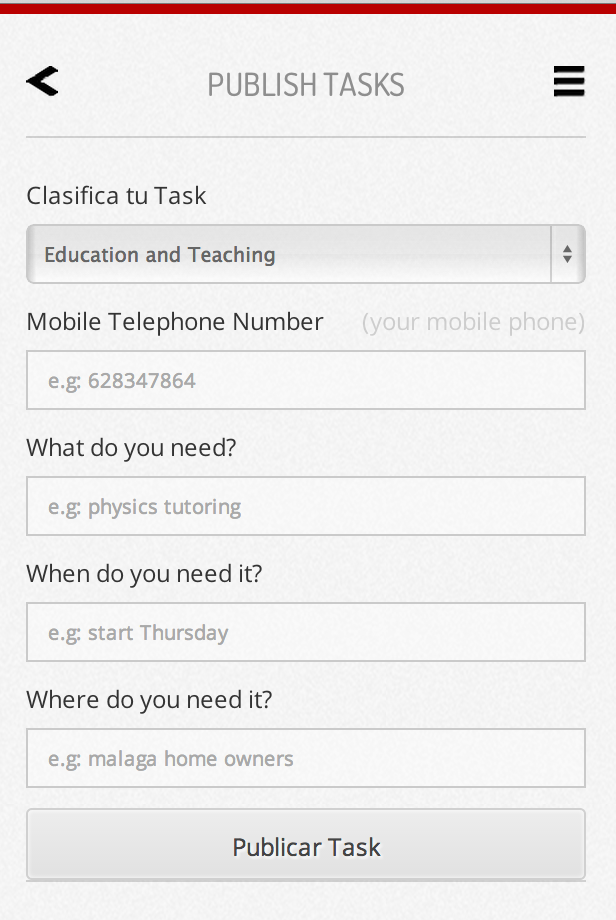This screenshot has width=616, height=920.
Task: Click the divider line under the header
Action: (x=306, y=137)
